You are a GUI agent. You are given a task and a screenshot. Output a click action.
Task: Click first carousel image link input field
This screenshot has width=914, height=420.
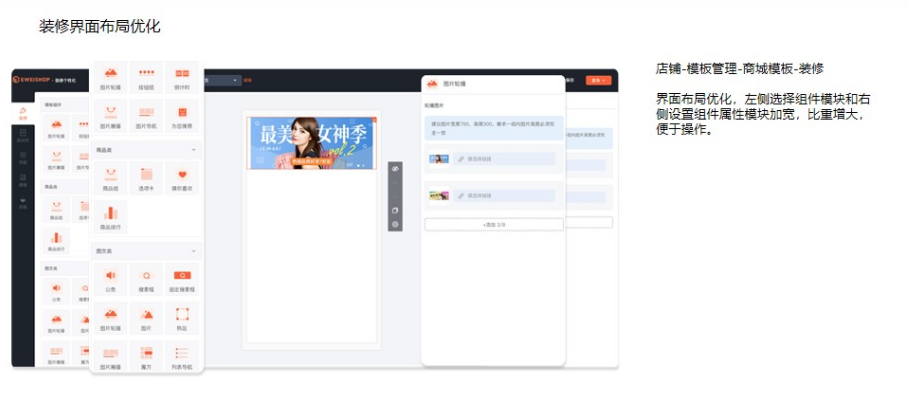(504, 159)
